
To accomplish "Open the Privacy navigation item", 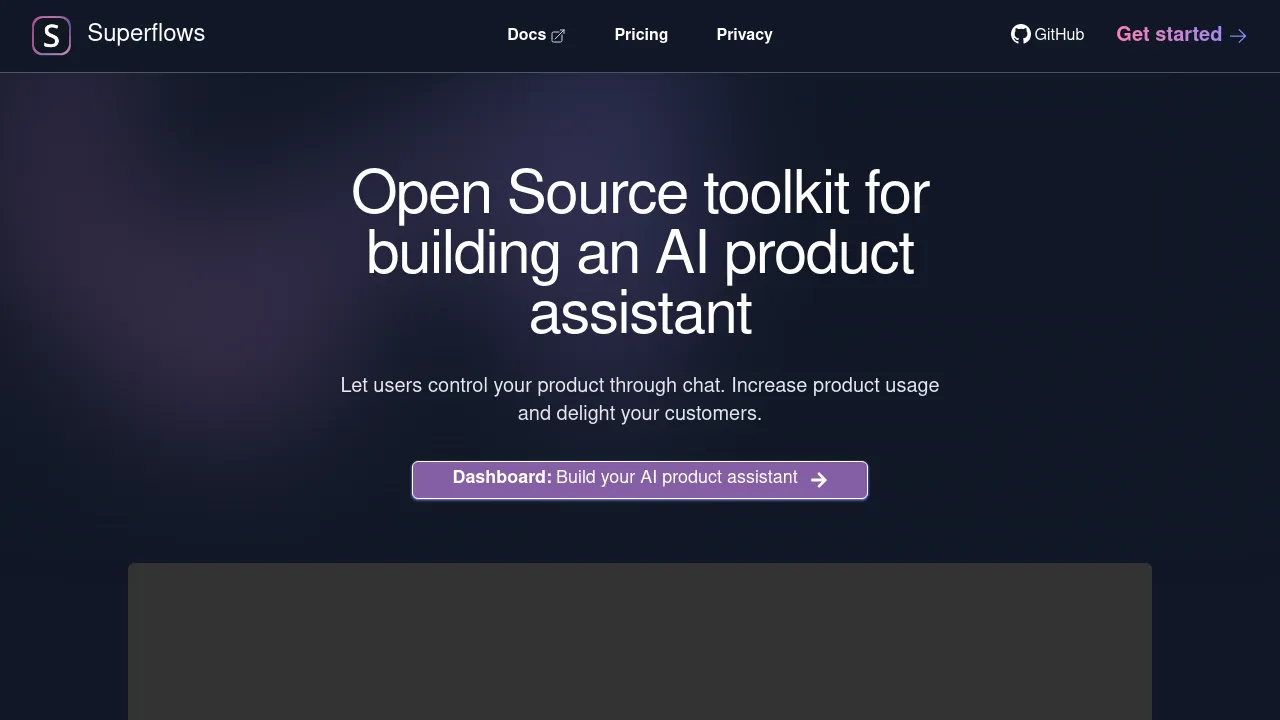I will [x=744, y=34].
